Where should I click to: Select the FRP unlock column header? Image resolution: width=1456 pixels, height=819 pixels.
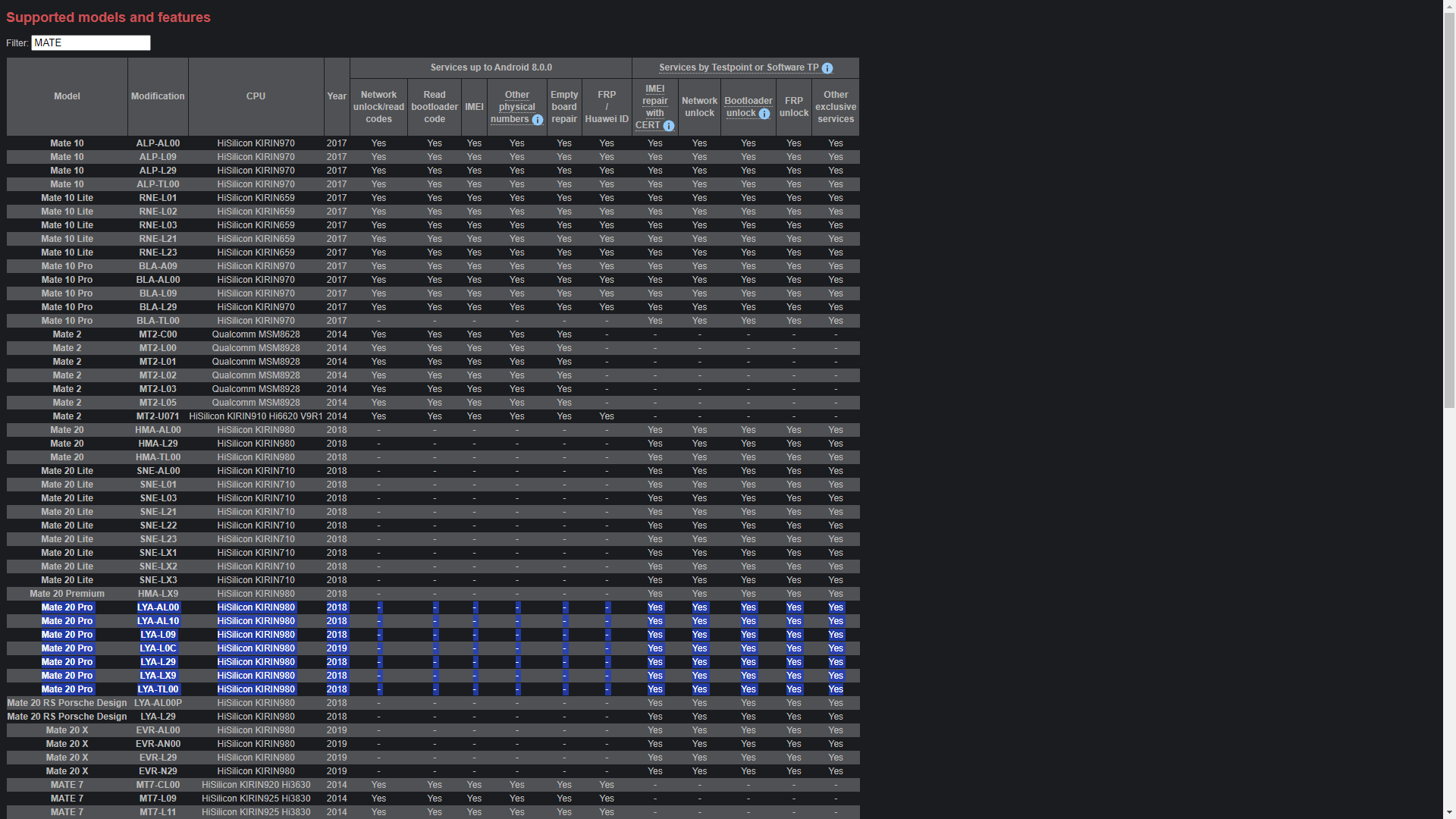tap(794, 106)
